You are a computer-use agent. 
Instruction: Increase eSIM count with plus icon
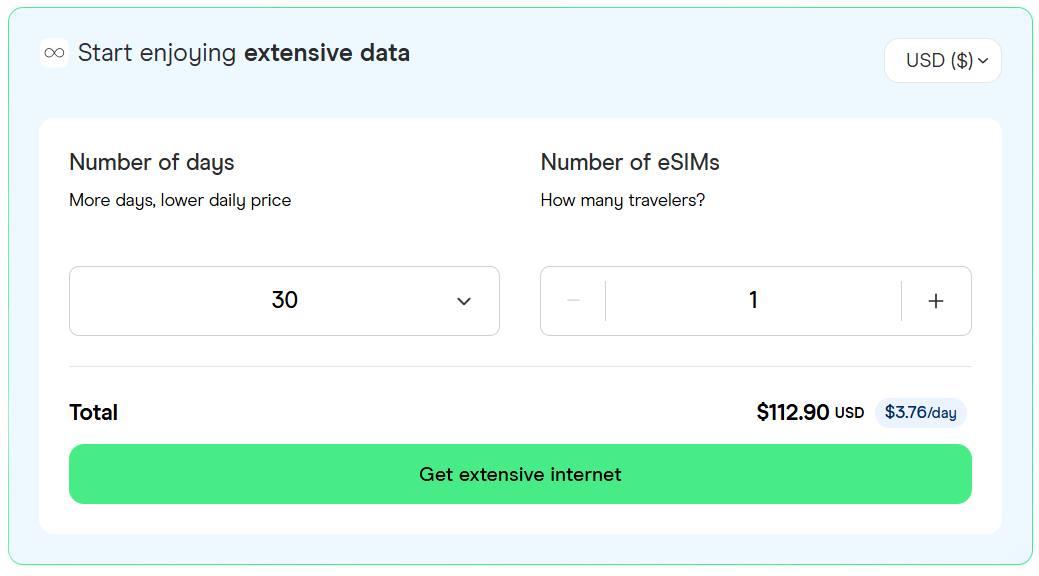pyautogui.click(x=936, y=301)
